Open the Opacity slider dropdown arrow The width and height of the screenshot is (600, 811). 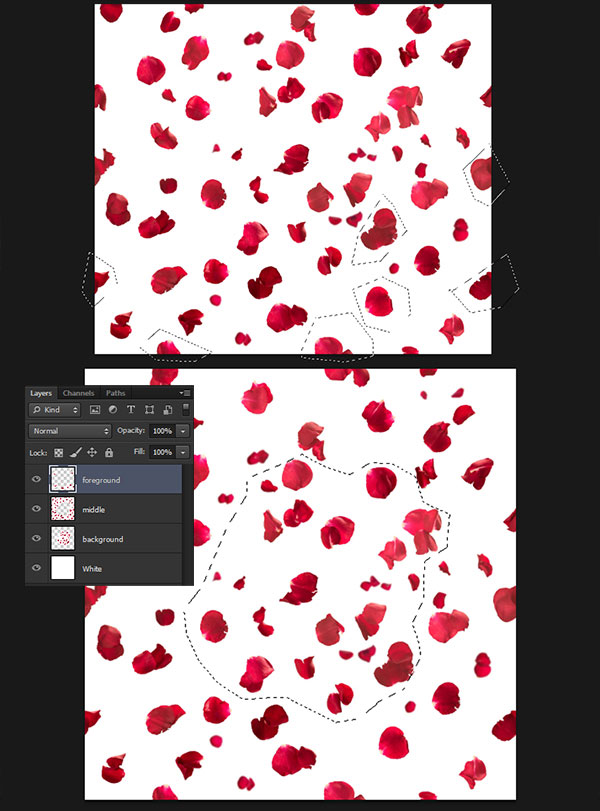point(183,431)
